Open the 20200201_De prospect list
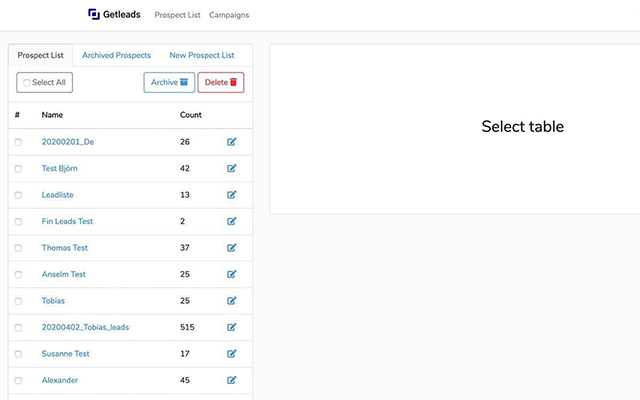This screenshot has width=640, height=400. (68, 142)
